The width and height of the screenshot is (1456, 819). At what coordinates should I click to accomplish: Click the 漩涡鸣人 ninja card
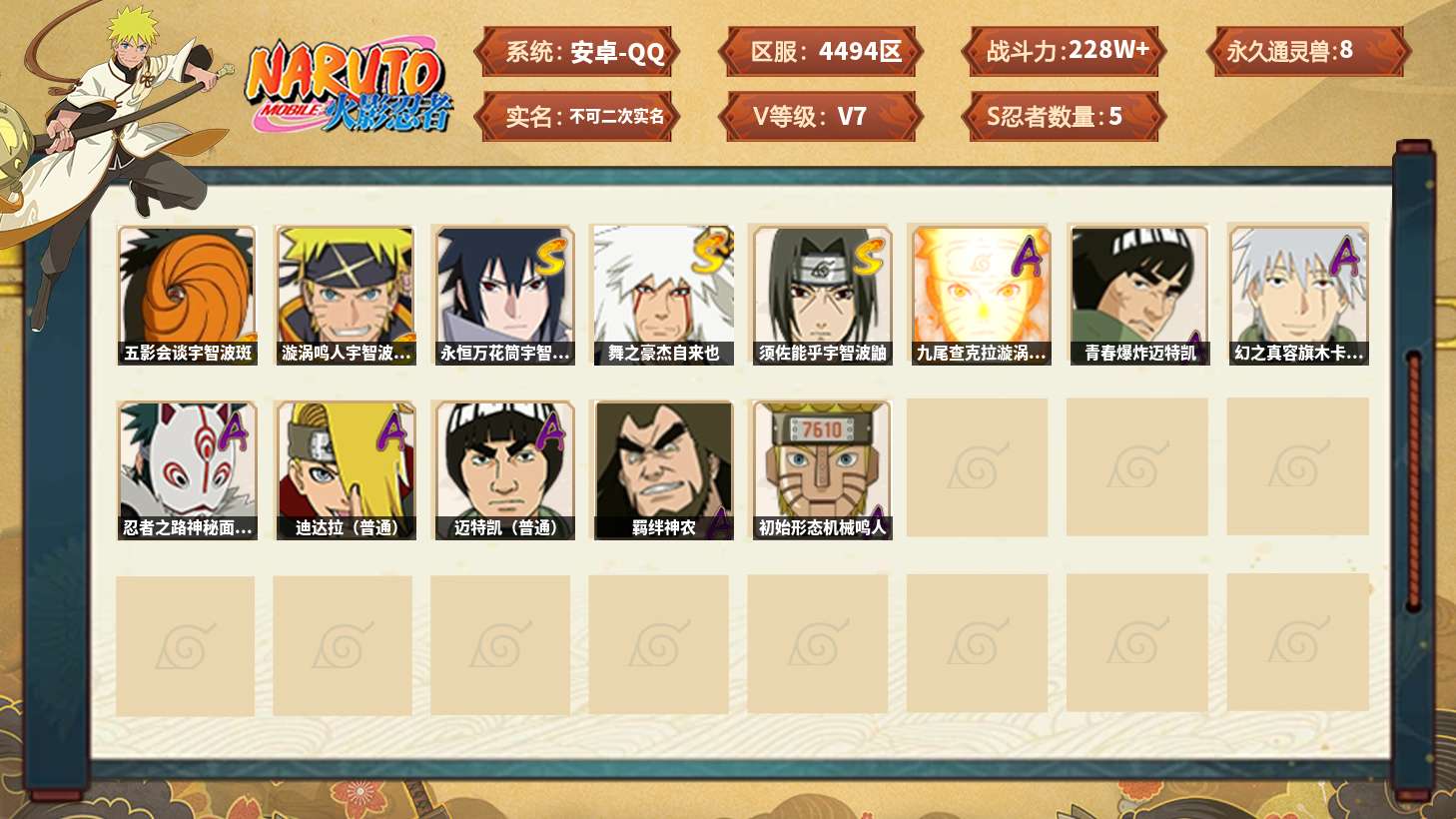point(346,295)
